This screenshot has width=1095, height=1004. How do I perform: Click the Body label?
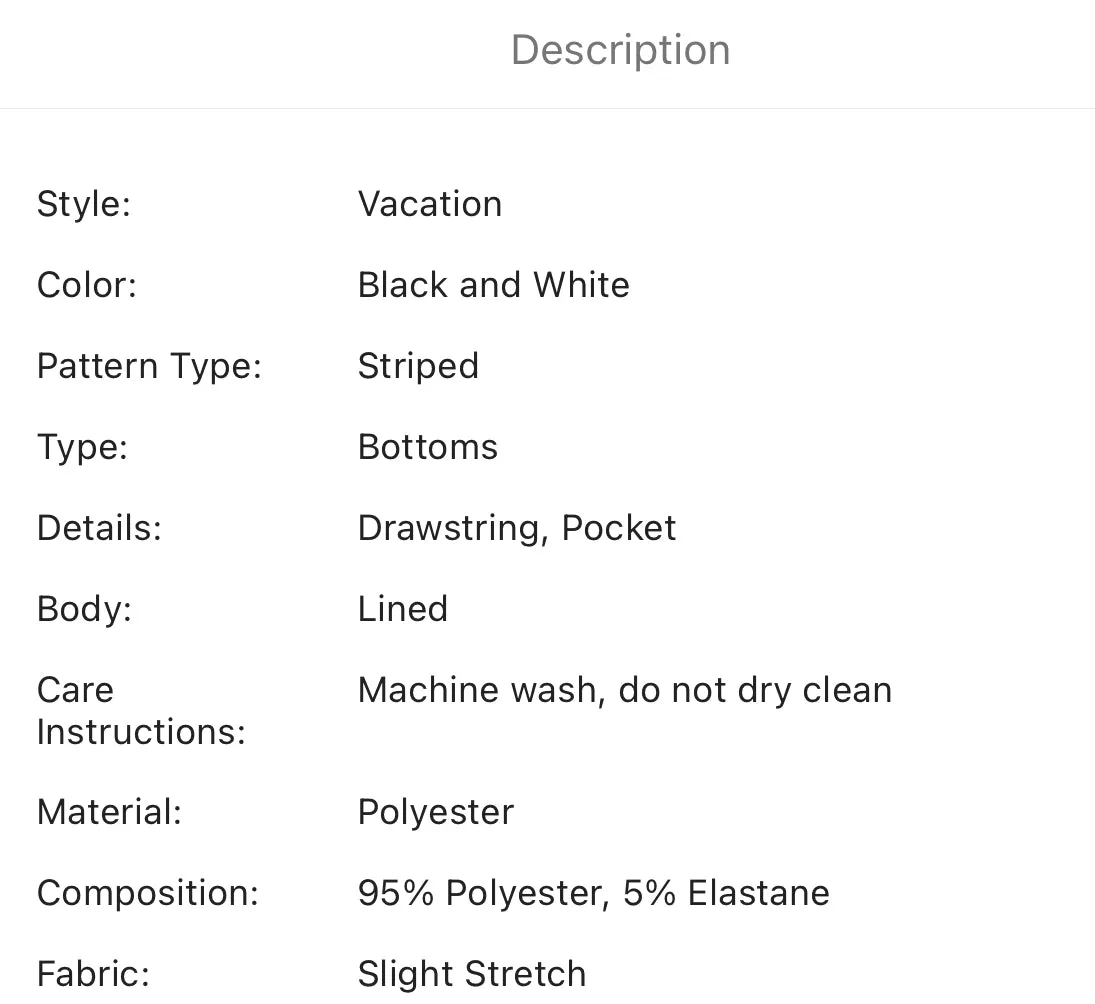(x=84, y=609)
